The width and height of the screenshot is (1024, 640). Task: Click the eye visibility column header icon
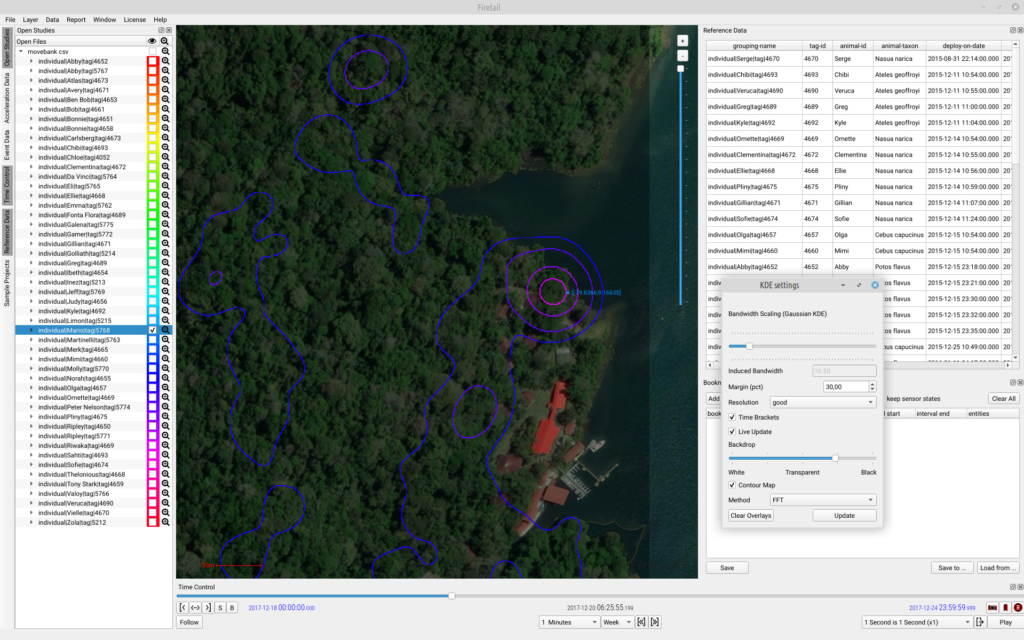152,41
